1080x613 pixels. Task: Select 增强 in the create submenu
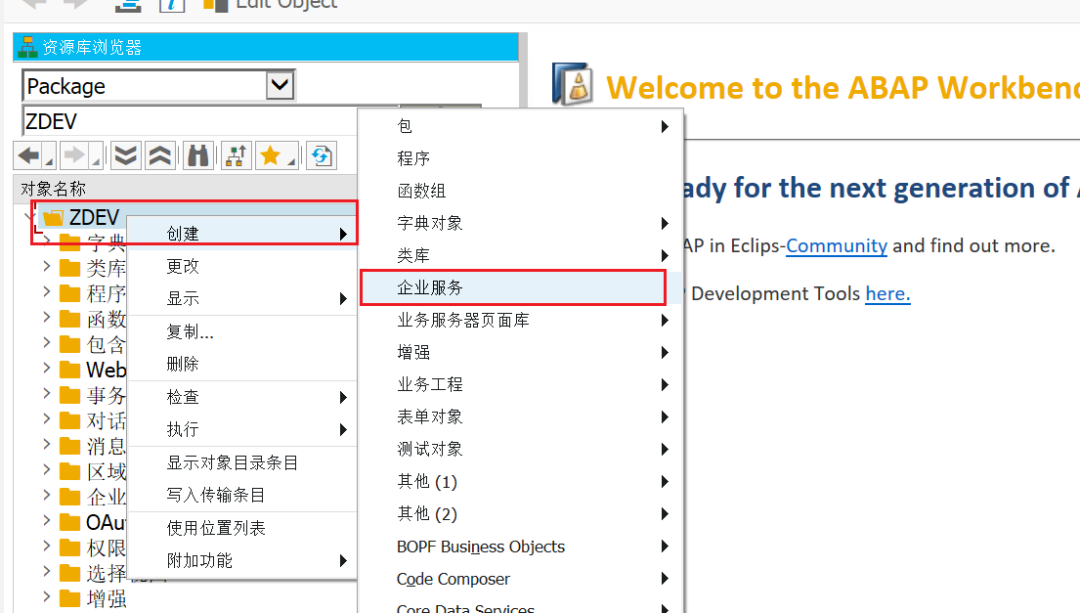(x=521, y=353)
